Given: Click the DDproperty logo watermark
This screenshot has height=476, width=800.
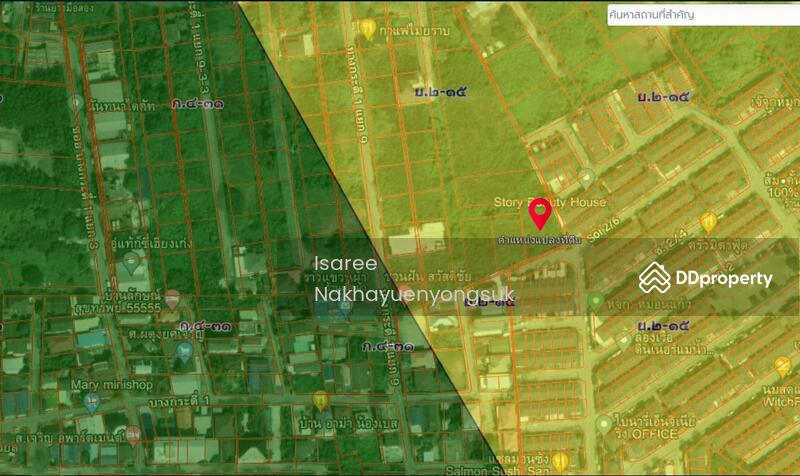Looking at the screenshot, I should tap(706, 278).
